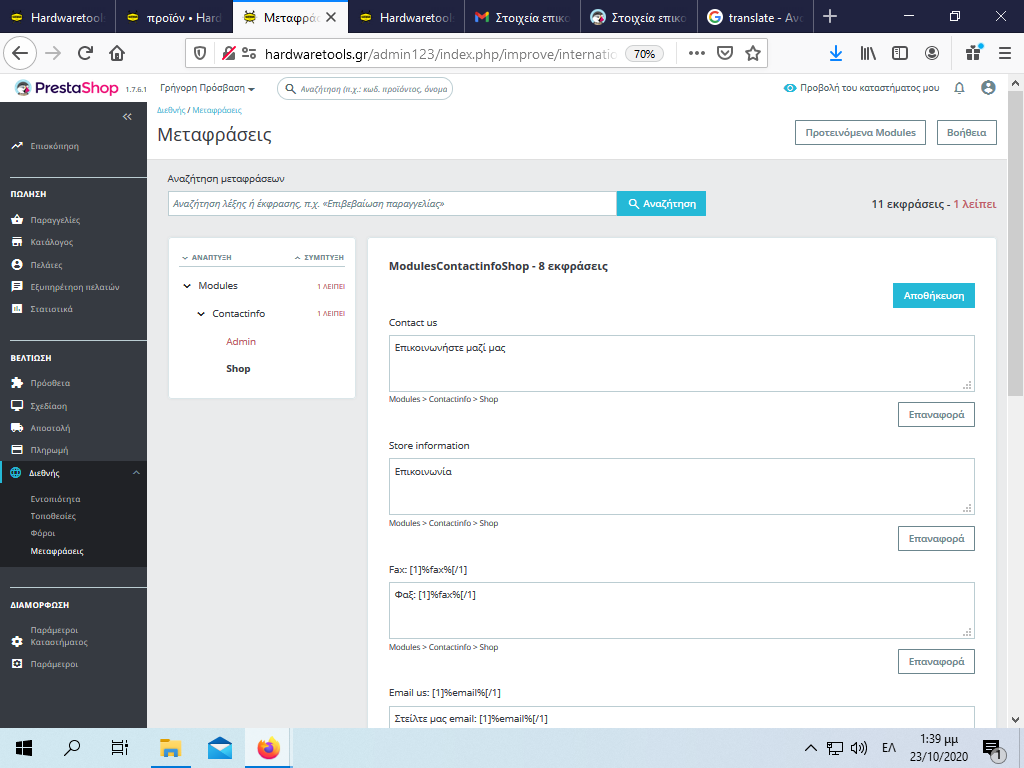This screenshot has height=768, width=1024.
Task: Open Γρήγορη Πρόσβαση dropdown
Action: coord(208,88)
